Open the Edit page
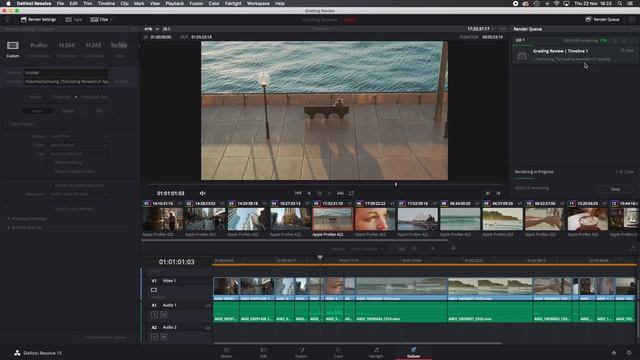The height and width of the screenshot is (360, 640). [x=264, y=353]
